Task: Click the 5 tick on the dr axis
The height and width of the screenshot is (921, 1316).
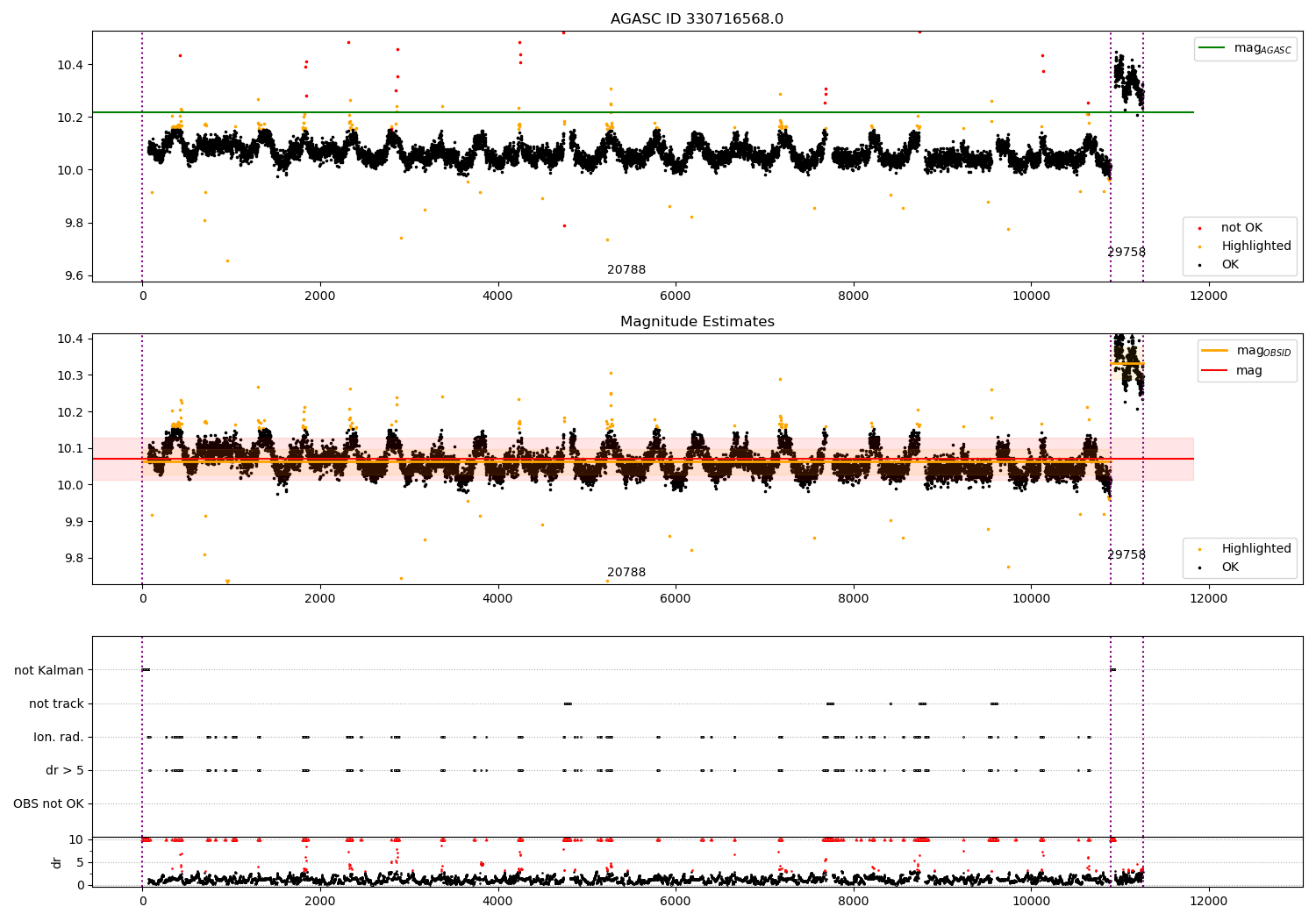Action: tap(81, 862)
